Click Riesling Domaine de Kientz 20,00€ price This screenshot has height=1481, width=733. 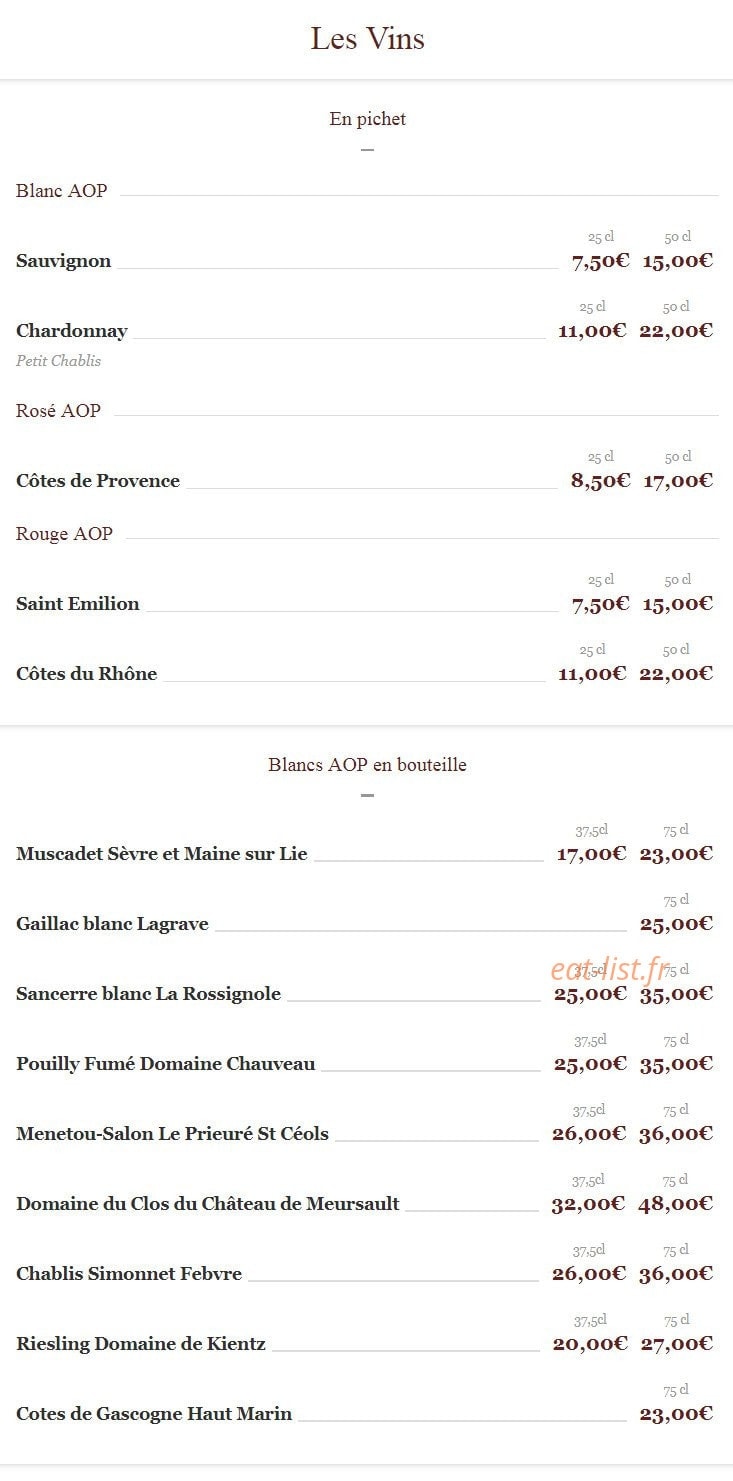point(590,1344)
